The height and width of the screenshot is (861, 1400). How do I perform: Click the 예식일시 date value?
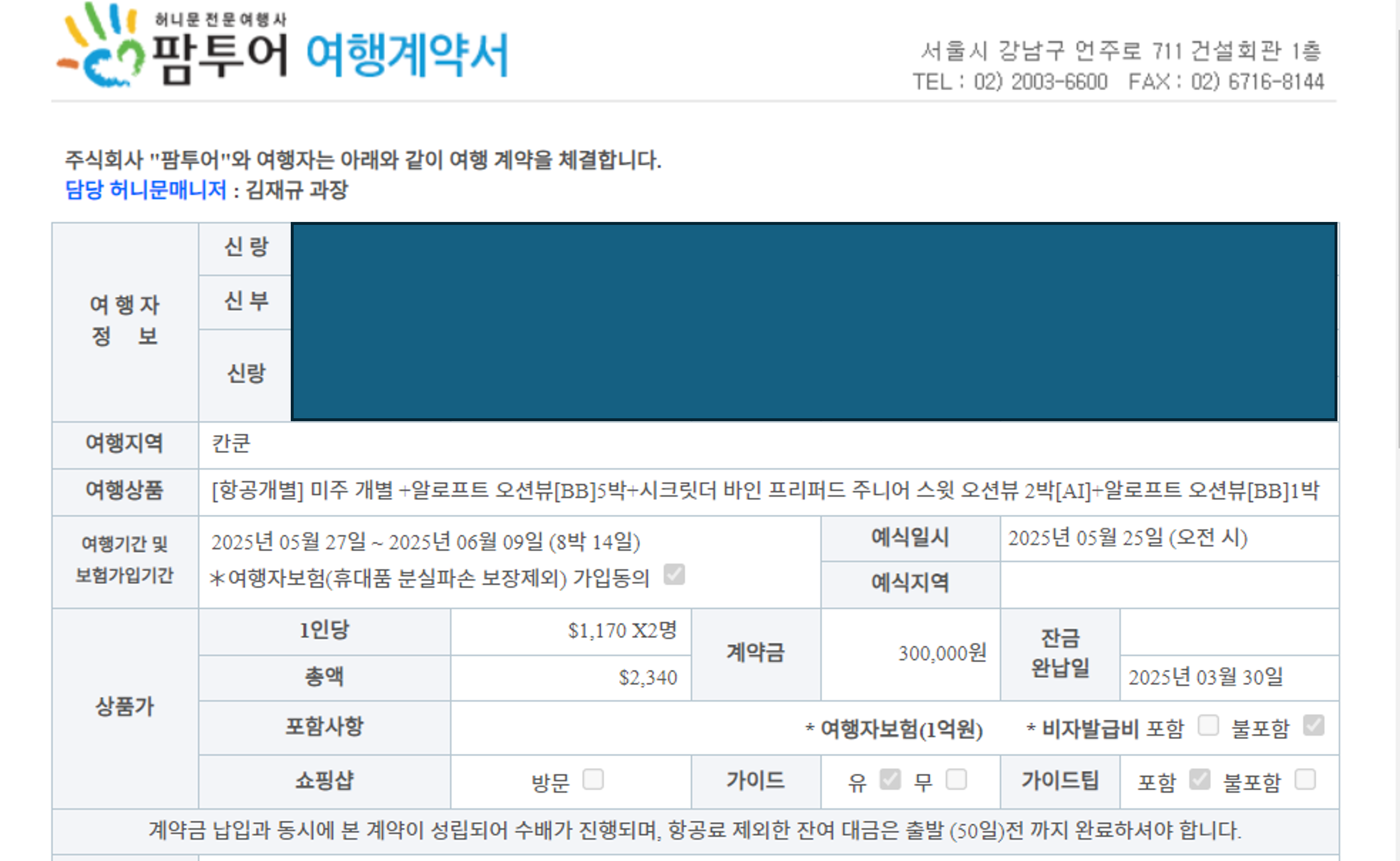pyautogui.click(x=1127, y=538)
